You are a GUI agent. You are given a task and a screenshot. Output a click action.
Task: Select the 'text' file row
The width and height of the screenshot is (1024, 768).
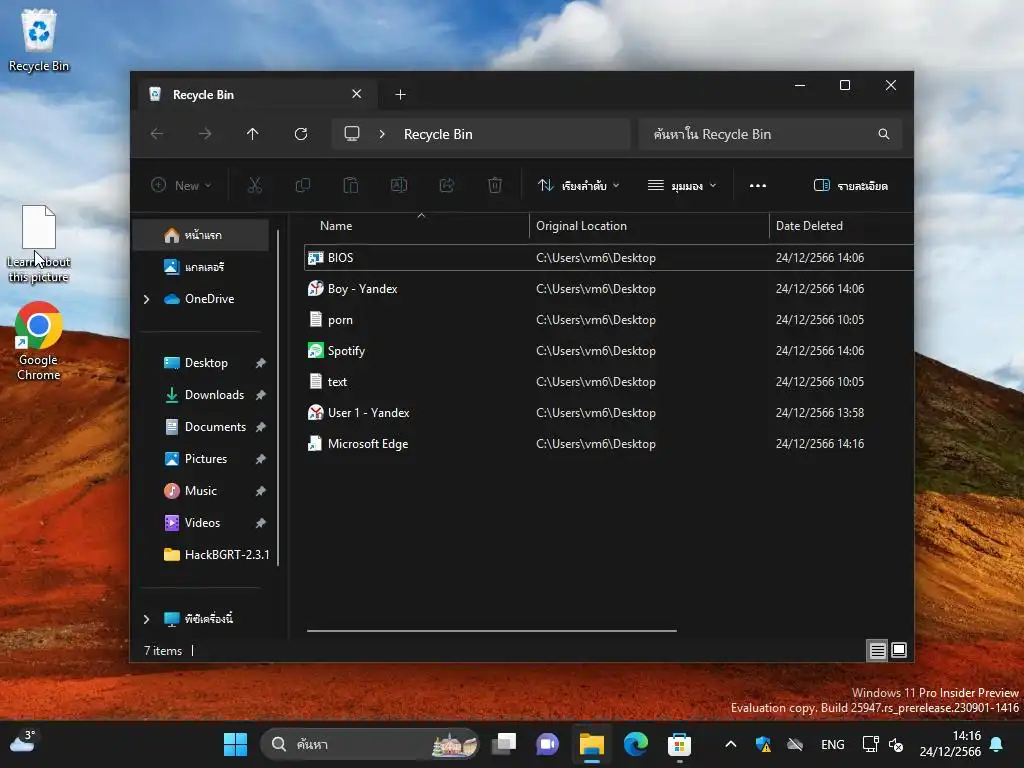pos(609,381)
